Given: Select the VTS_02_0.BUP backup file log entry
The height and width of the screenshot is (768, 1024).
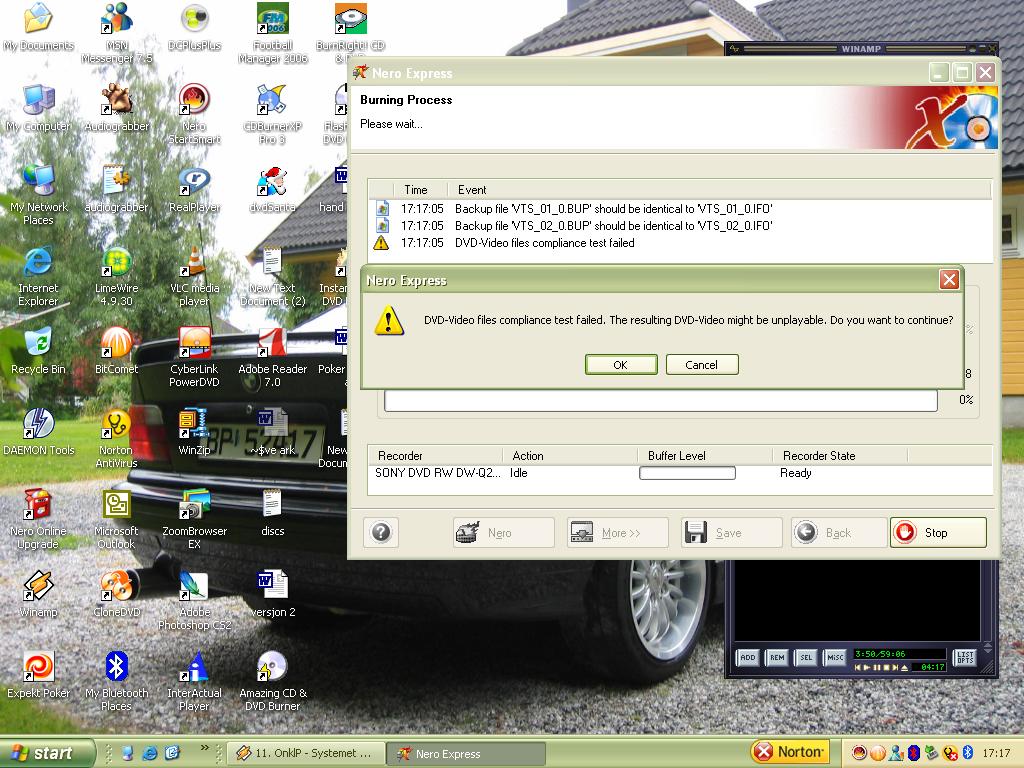Looking at the screenshot, I should (x=679, y=225).
